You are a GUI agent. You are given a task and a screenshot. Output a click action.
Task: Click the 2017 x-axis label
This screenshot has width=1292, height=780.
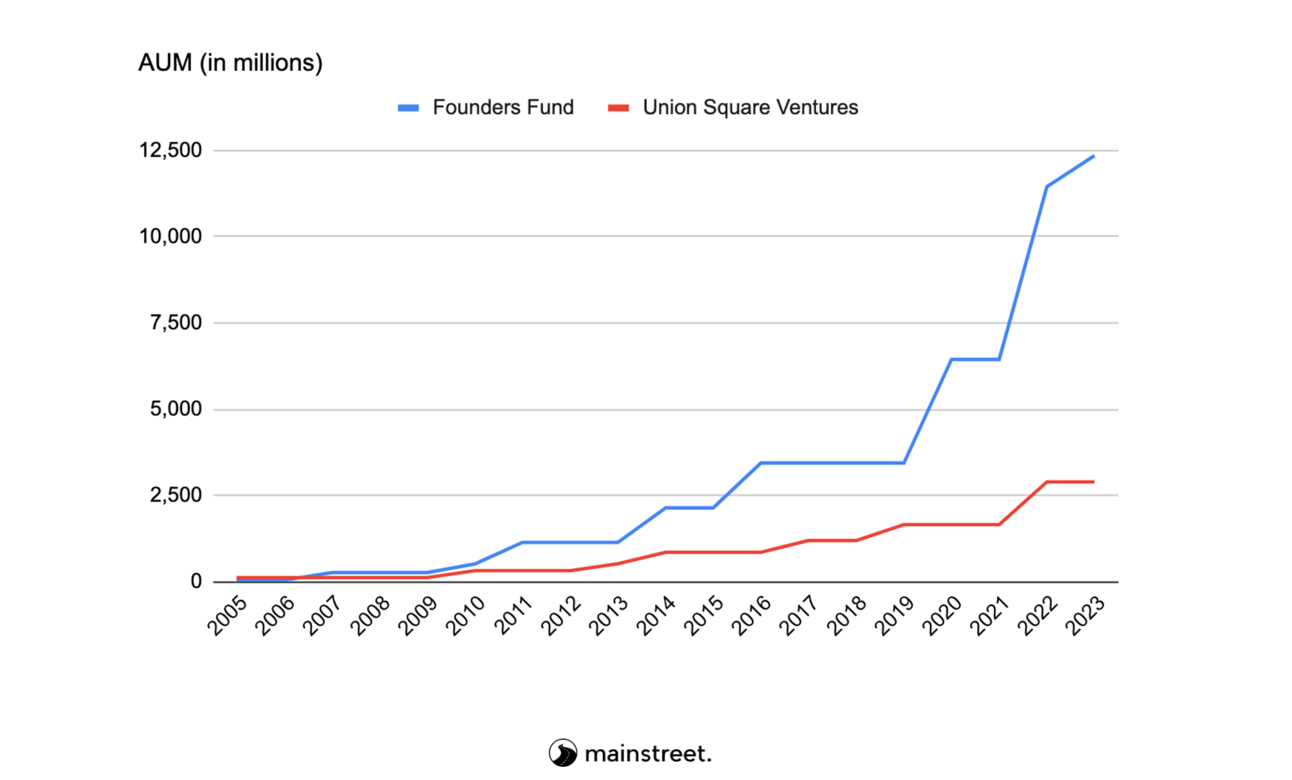pos(800,614)
